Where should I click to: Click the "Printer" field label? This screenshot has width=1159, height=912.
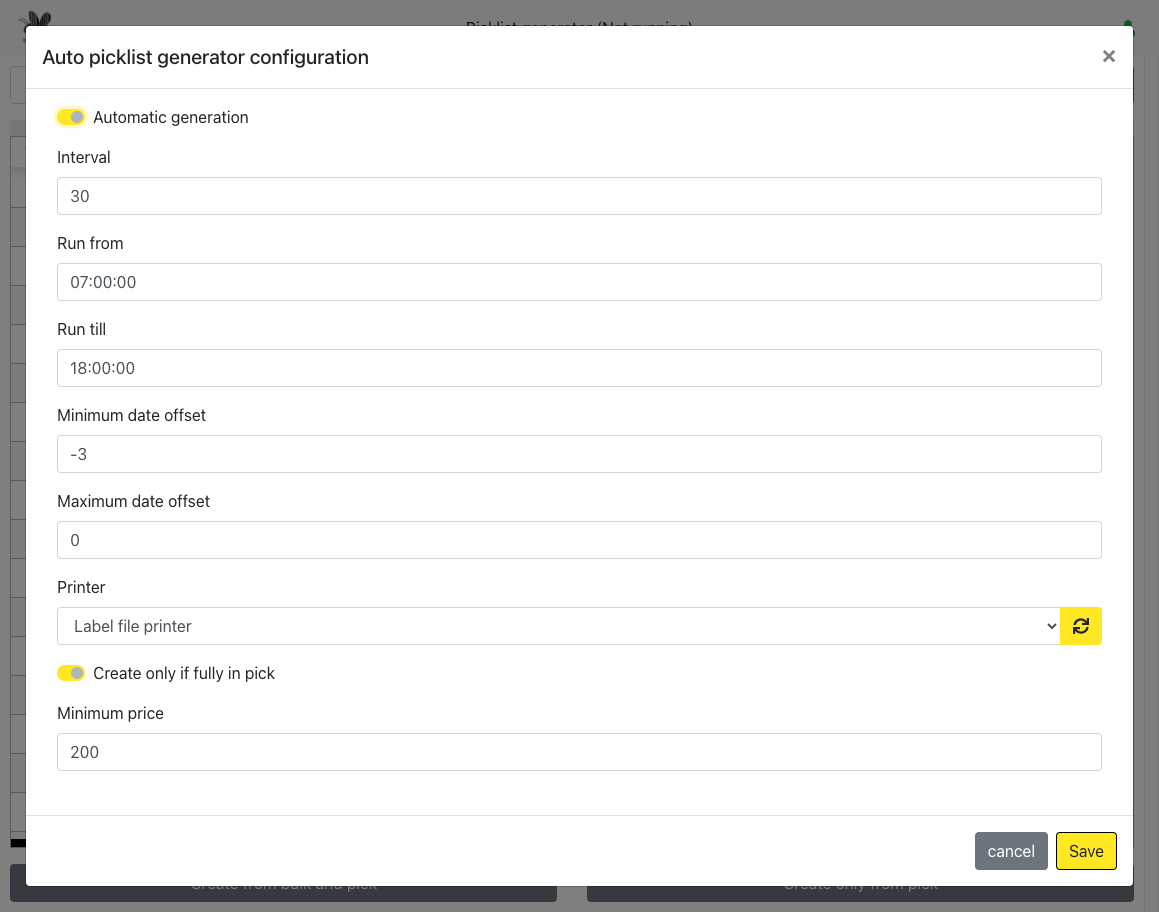coord(81,587)
